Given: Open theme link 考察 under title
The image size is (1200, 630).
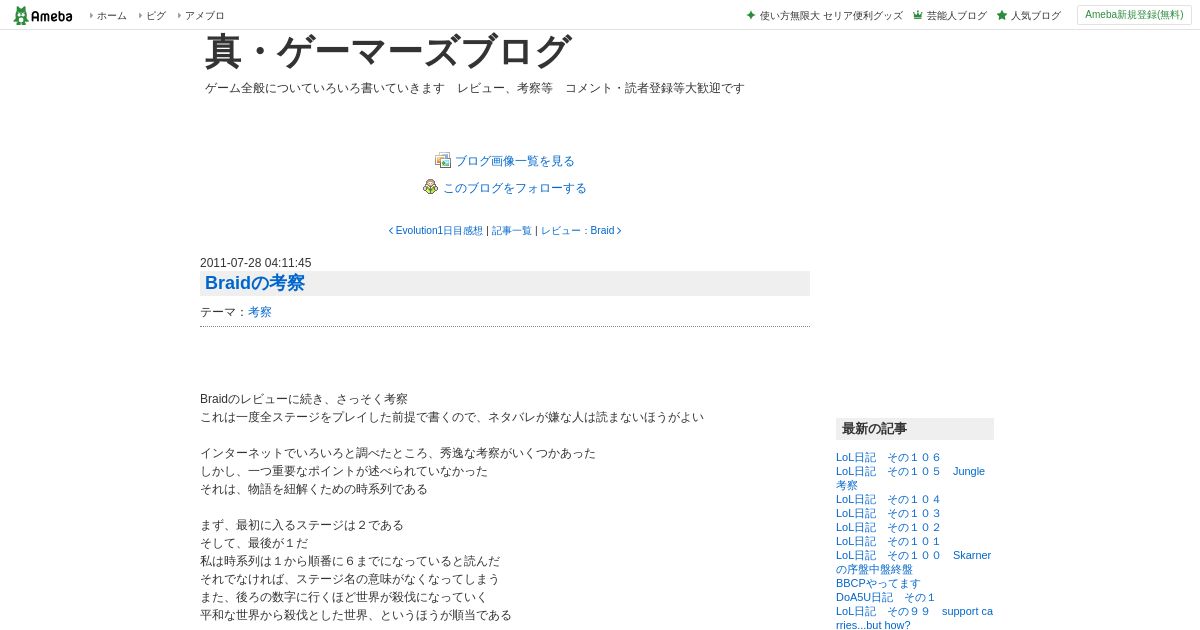Looking at the screenshot, I should click(260, 312).
